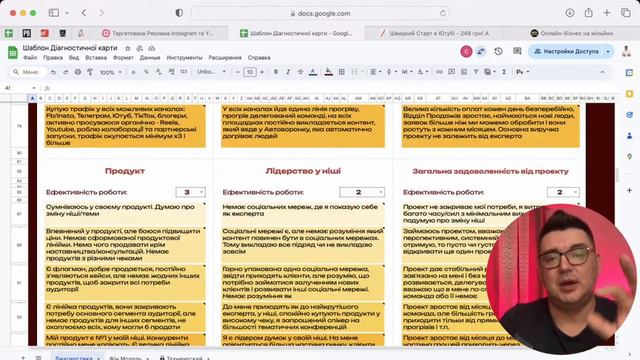Toggle the Safari sidebar icon
Image resolution: width=640 pixels, height=360 pixels.
pyautogui.click(x=54, y=13)
